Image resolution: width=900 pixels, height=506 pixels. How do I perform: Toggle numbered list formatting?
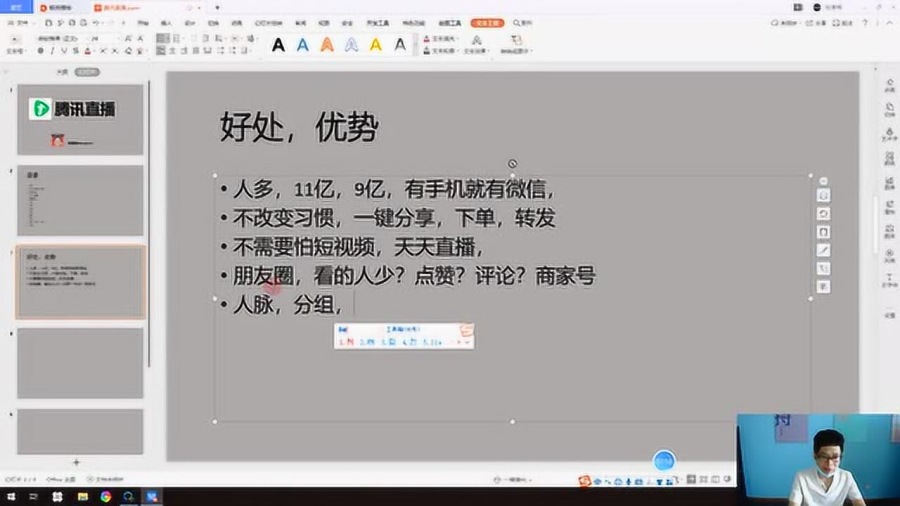[x=177, y=38]
